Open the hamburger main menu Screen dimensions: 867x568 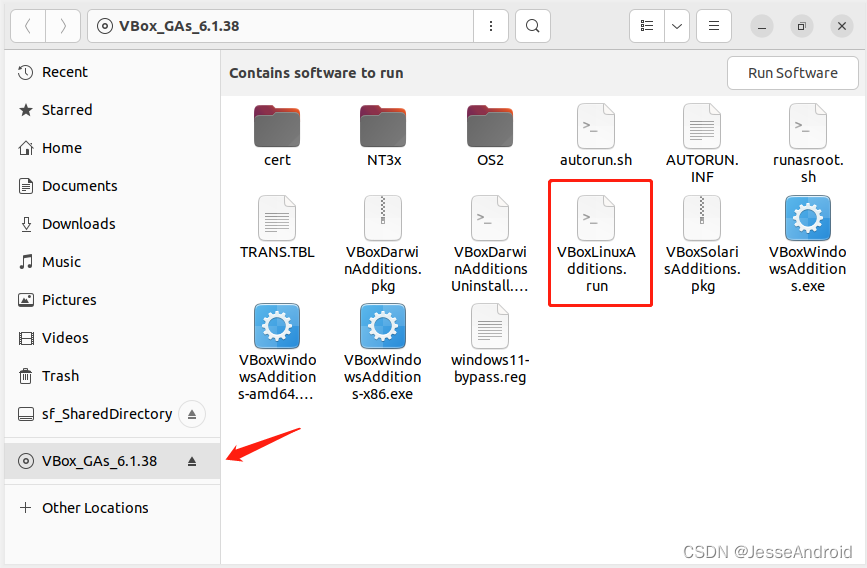click(x=714, y=26)
